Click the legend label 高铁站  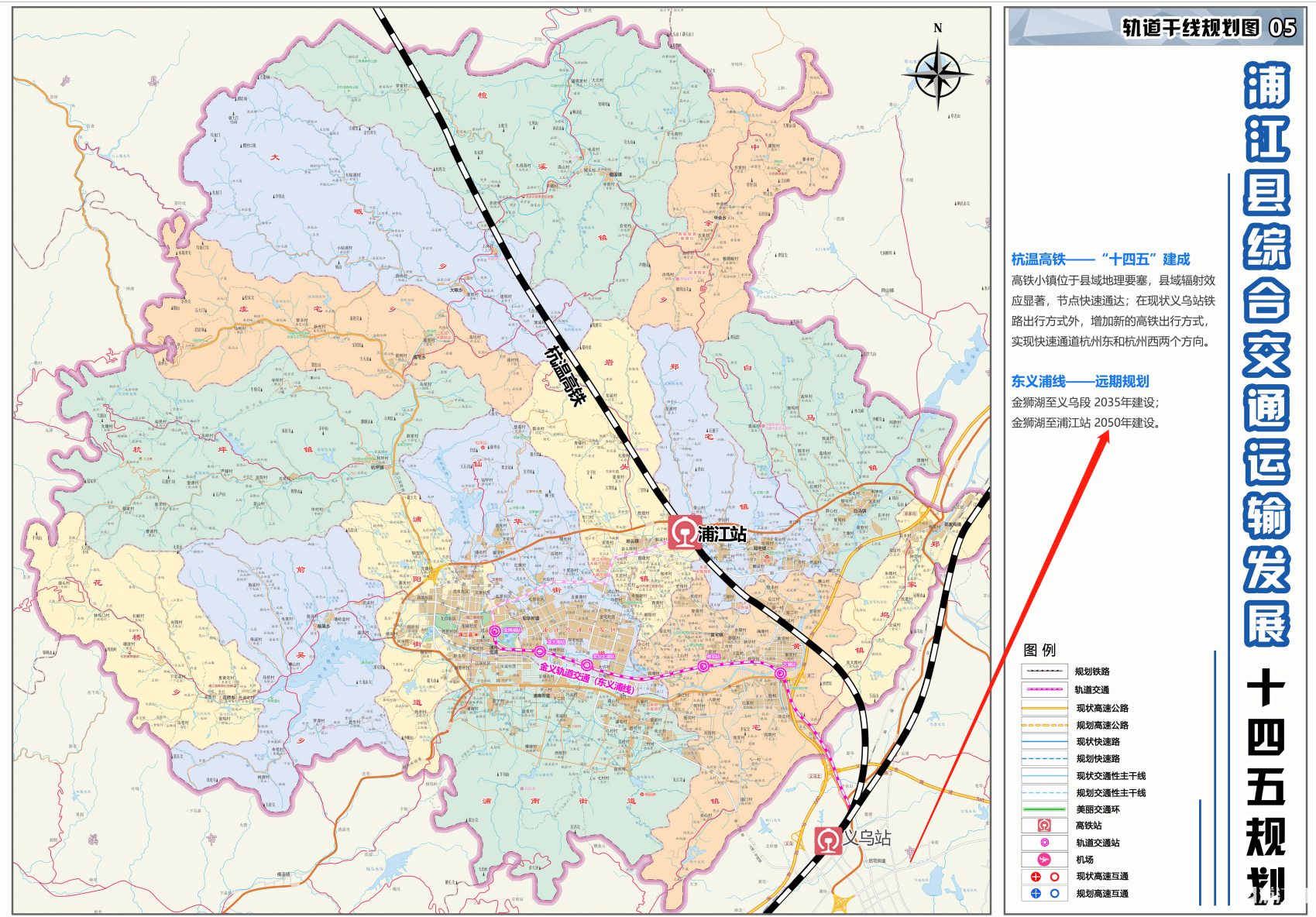click(1088, 826)
